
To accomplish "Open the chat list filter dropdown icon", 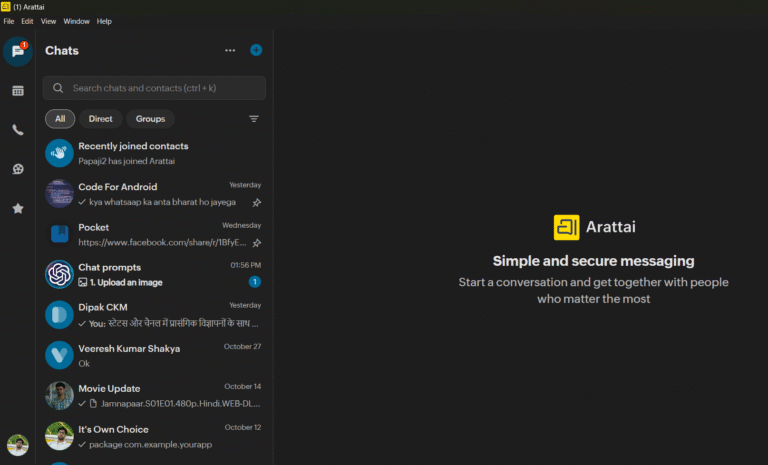I will point(254,119).
